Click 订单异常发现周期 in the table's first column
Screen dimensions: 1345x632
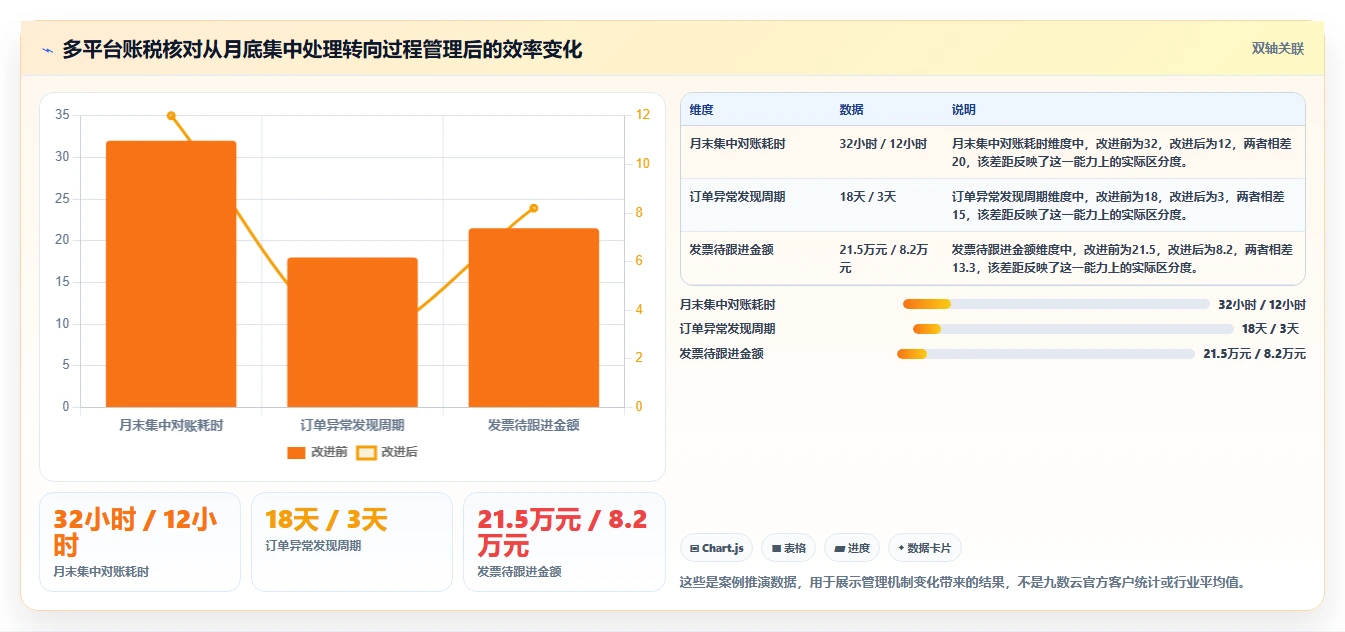pyautogui.click(x=738, y=197)
